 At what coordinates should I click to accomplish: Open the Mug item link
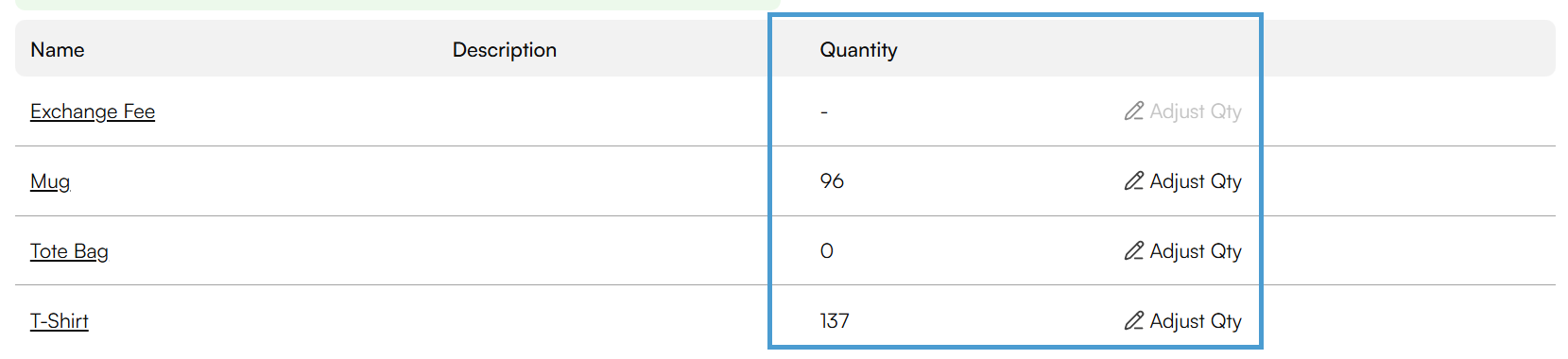pos(50,181)
